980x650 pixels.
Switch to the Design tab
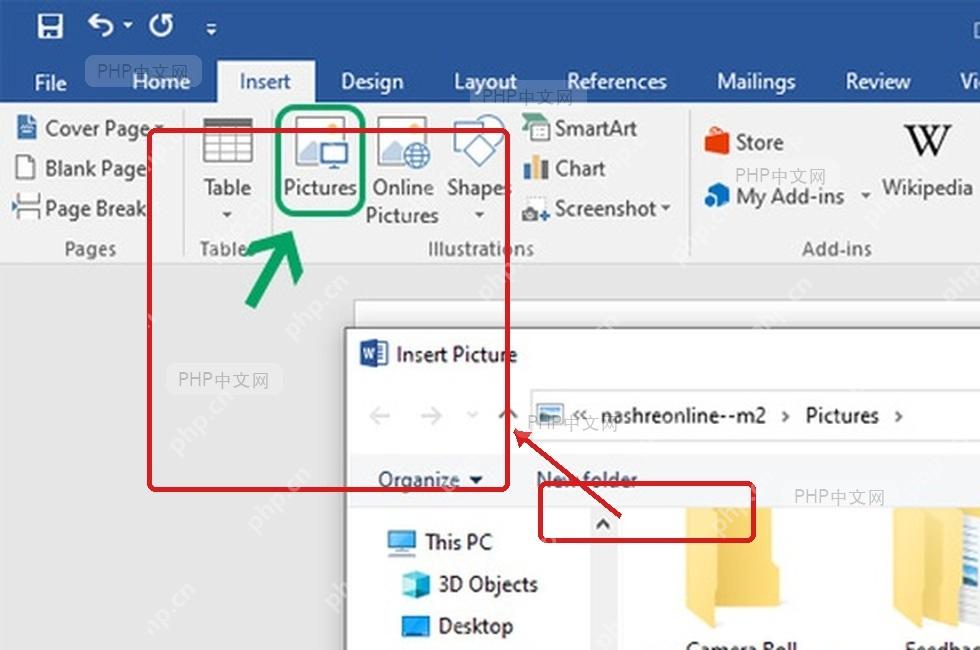pos(372,82)
